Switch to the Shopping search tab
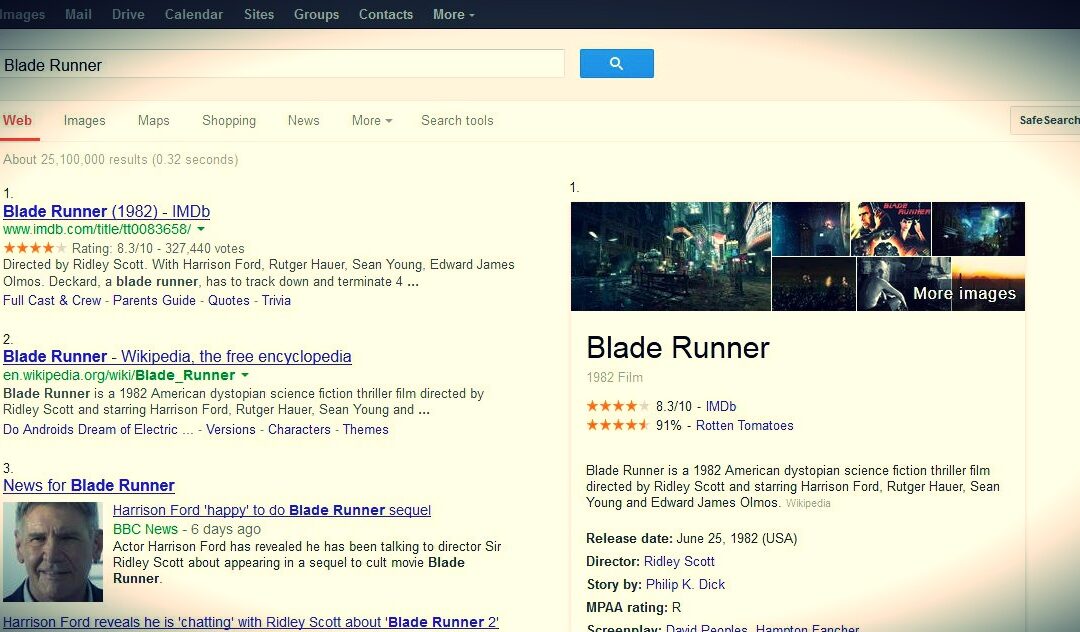 pyautogui.click(x=228, y=120)
